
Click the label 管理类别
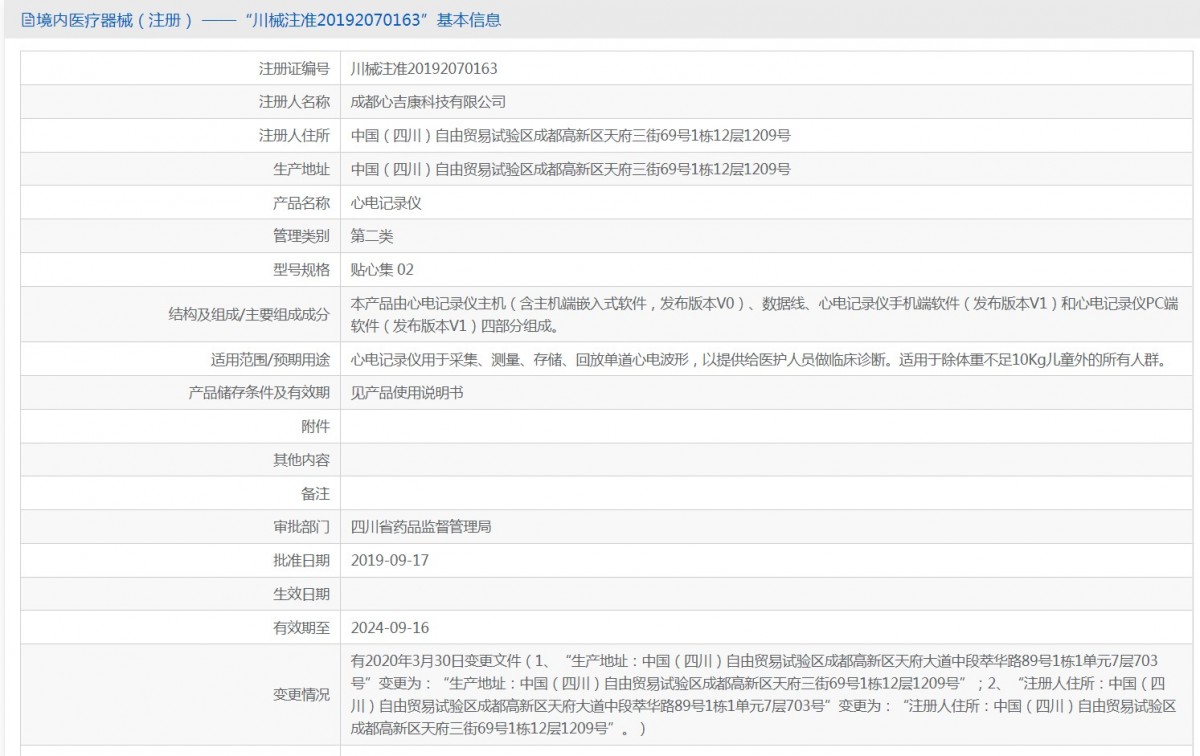coord(301,237)
